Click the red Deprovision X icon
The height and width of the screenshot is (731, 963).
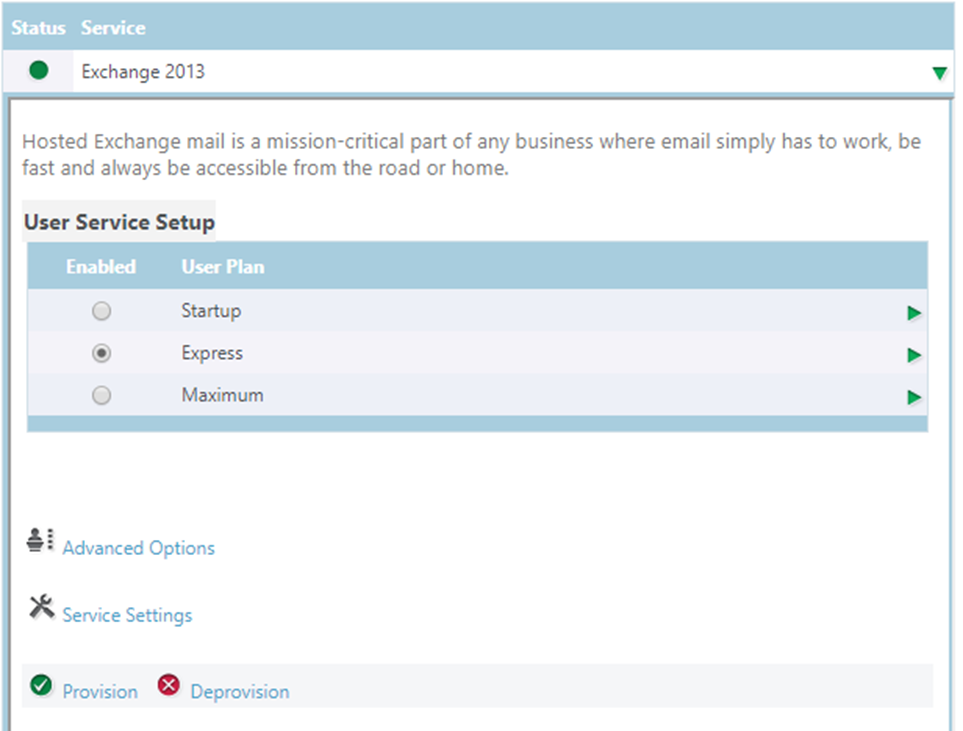169,686
